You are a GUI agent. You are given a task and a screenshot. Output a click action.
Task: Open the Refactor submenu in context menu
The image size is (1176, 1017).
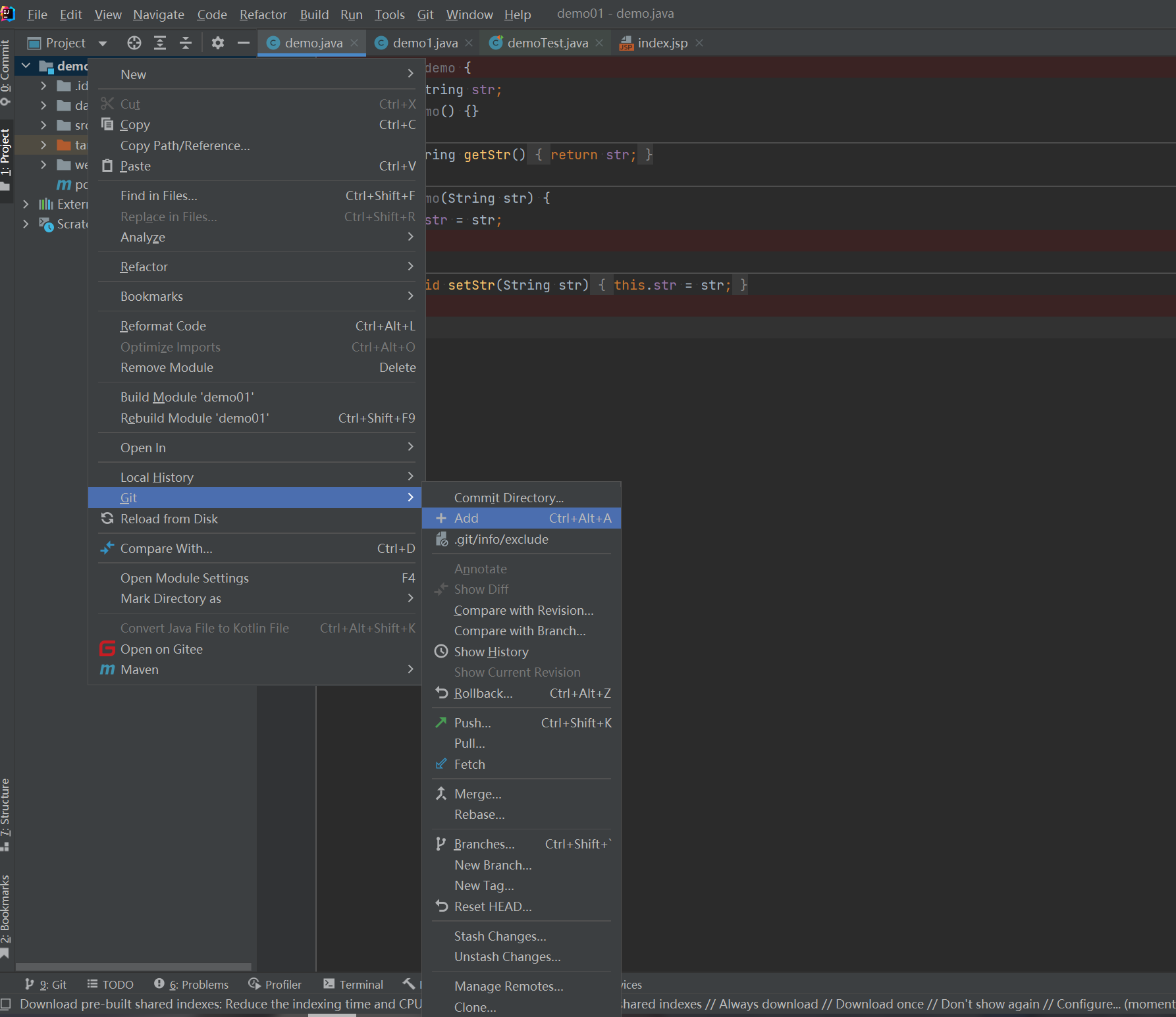pos(257,267)
